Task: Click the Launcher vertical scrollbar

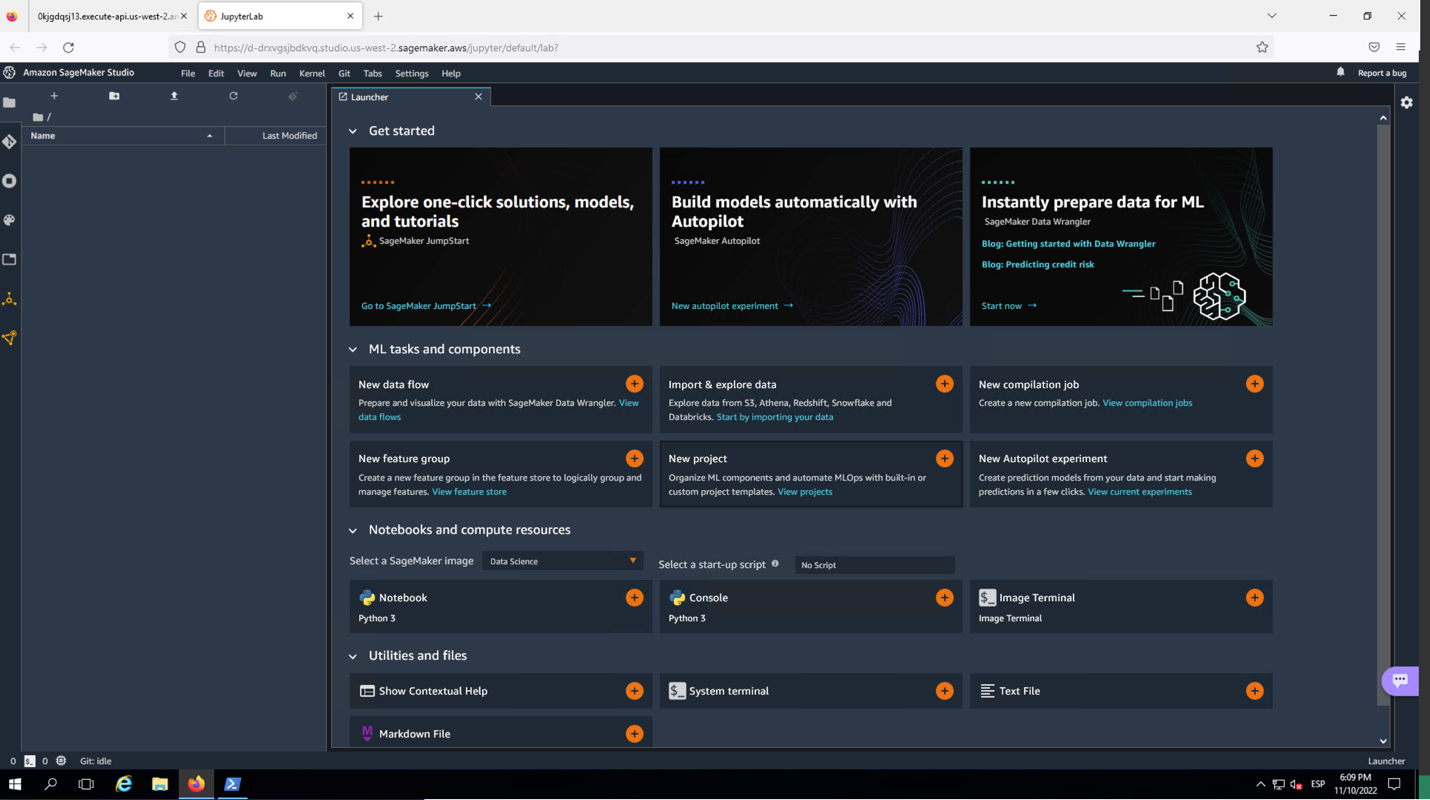Action: (1383, 415)
